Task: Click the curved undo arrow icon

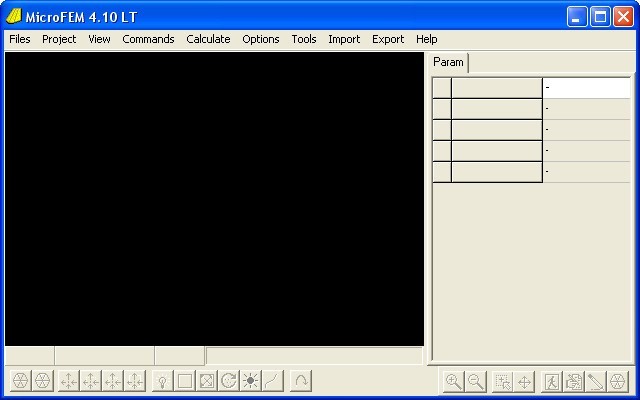Action: (x=301, y=381)
